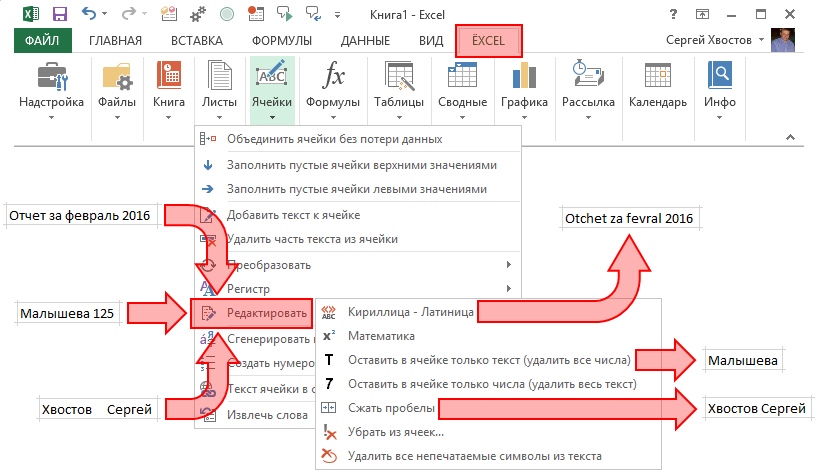This screenshot has height=473, width=821.
Task: Click the Графика chart icon
Action: point(524,76)
